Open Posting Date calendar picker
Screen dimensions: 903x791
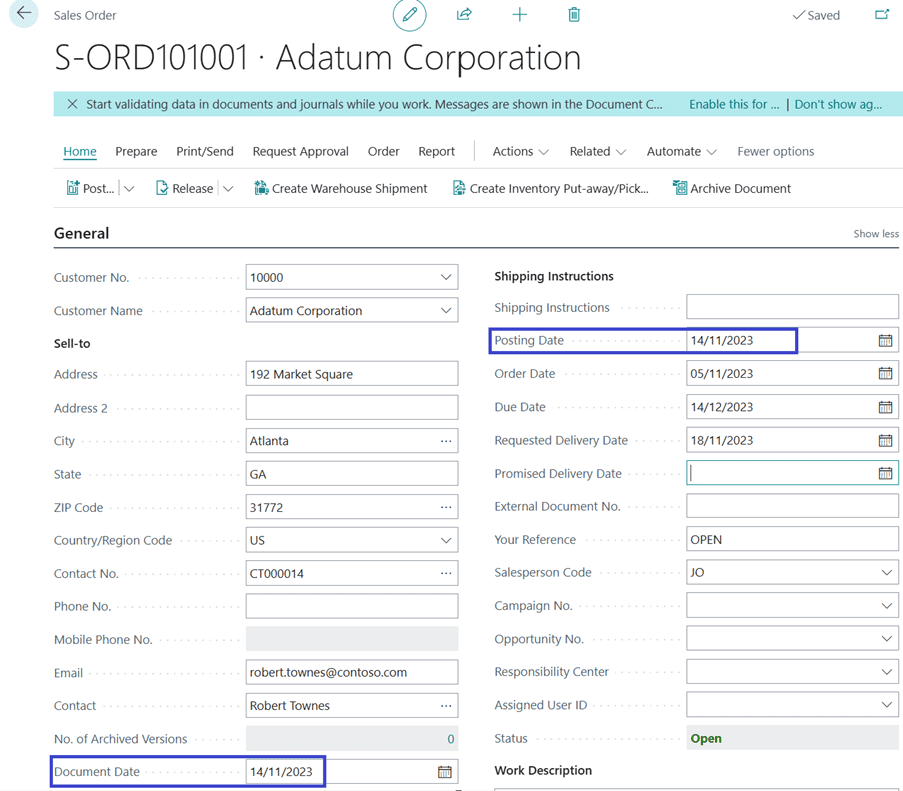coord(885,341)
